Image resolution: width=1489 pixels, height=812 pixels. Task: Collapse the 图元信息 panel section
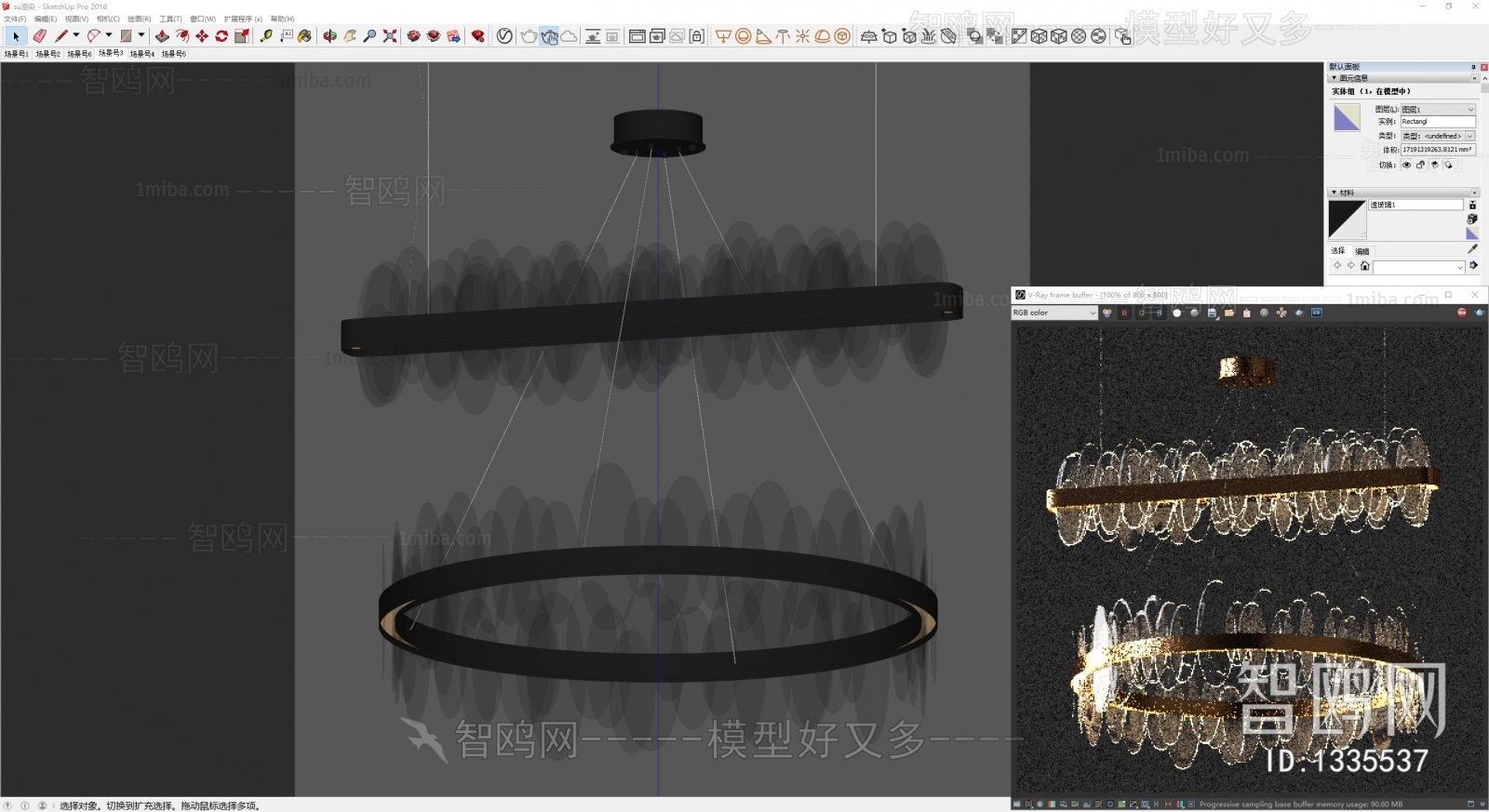point(1334,78)
